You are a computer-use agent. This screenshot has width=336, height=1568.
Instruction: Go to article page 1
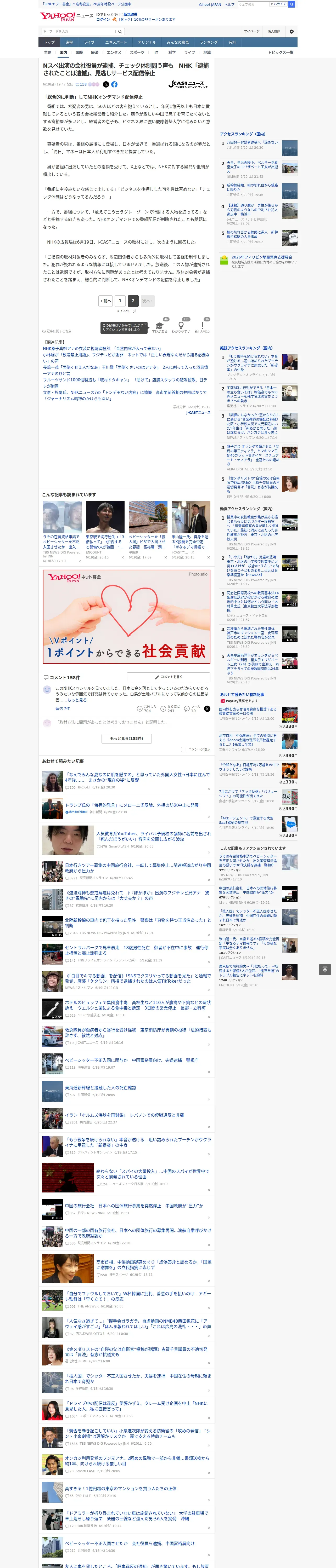pyautogui.click(x=120, y=301)
